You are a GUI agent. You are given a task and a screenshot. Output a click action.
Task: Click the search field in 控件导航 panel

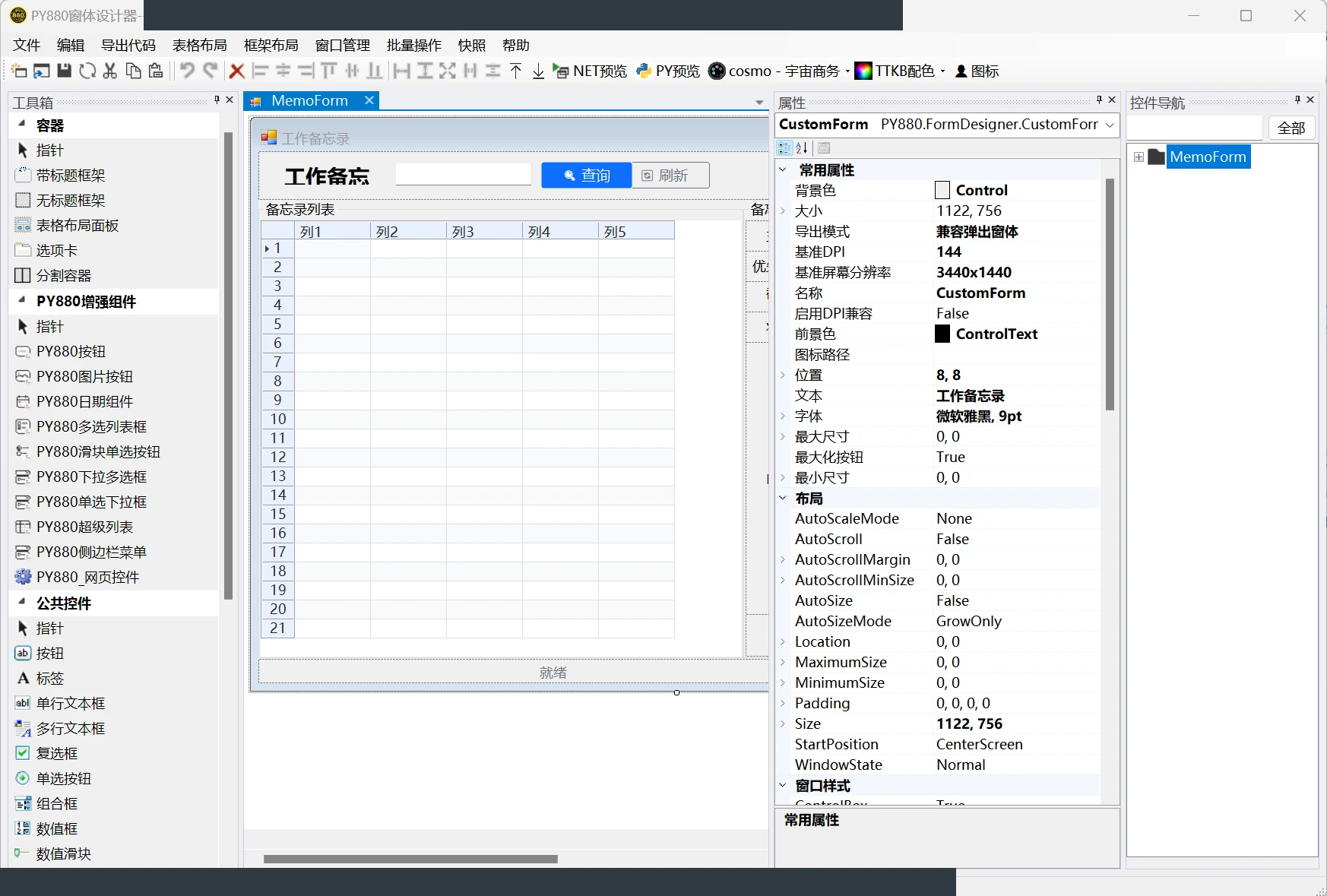[1195, 128]
